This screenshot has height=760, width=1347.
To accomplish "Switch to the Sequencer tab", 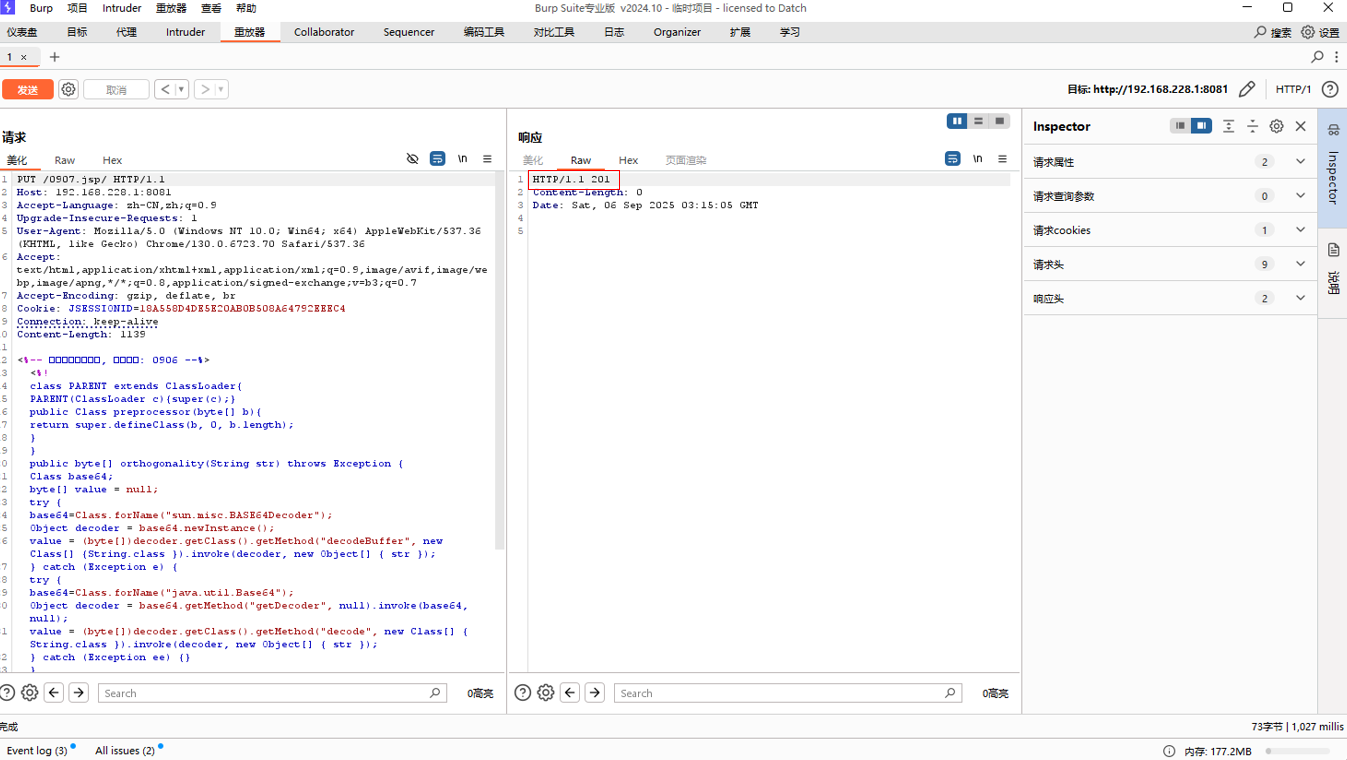I will pos(409,32).
